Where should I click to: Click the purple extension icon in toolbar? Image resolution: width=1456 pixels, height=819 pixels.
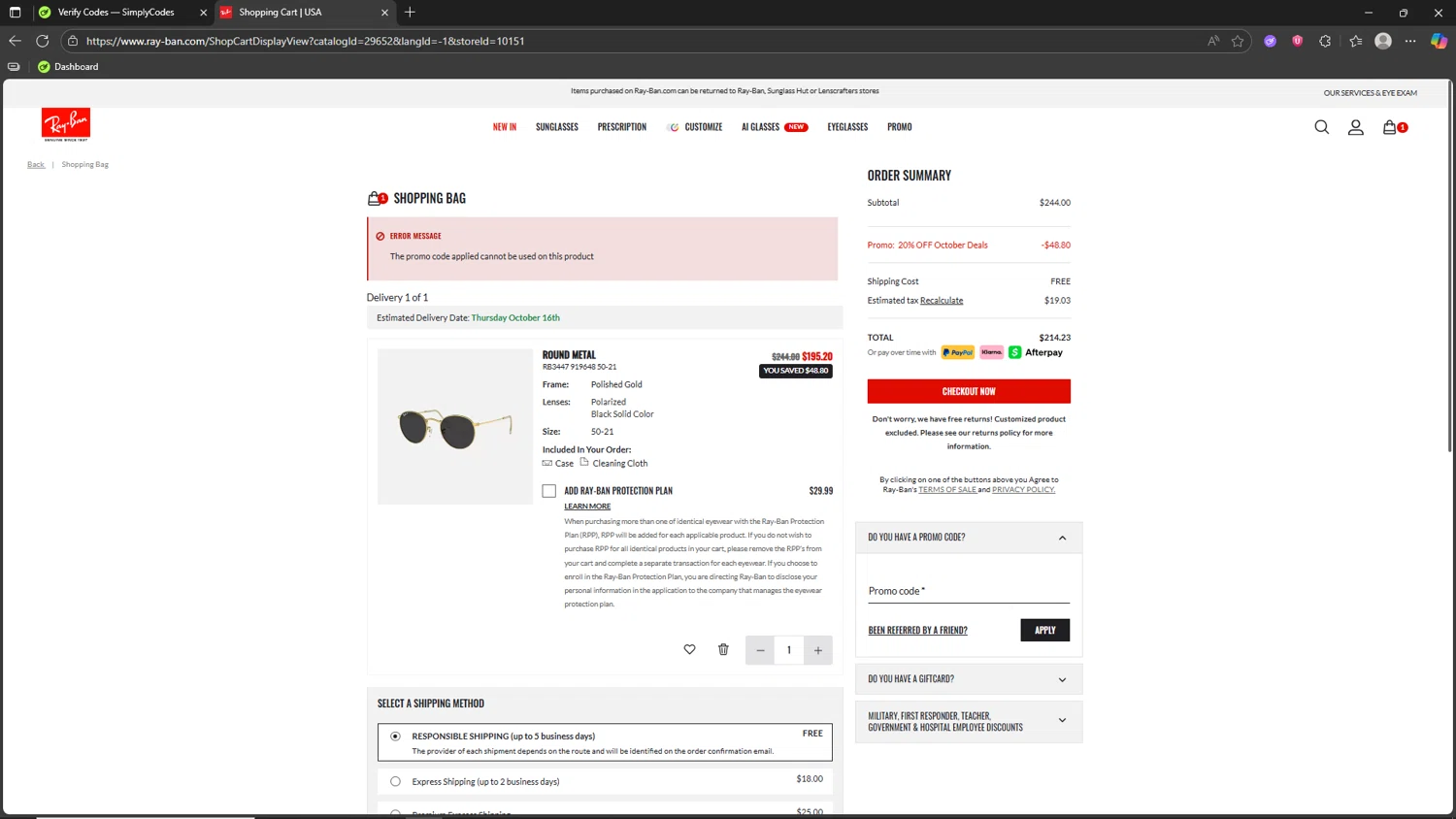pos(1270,41)
